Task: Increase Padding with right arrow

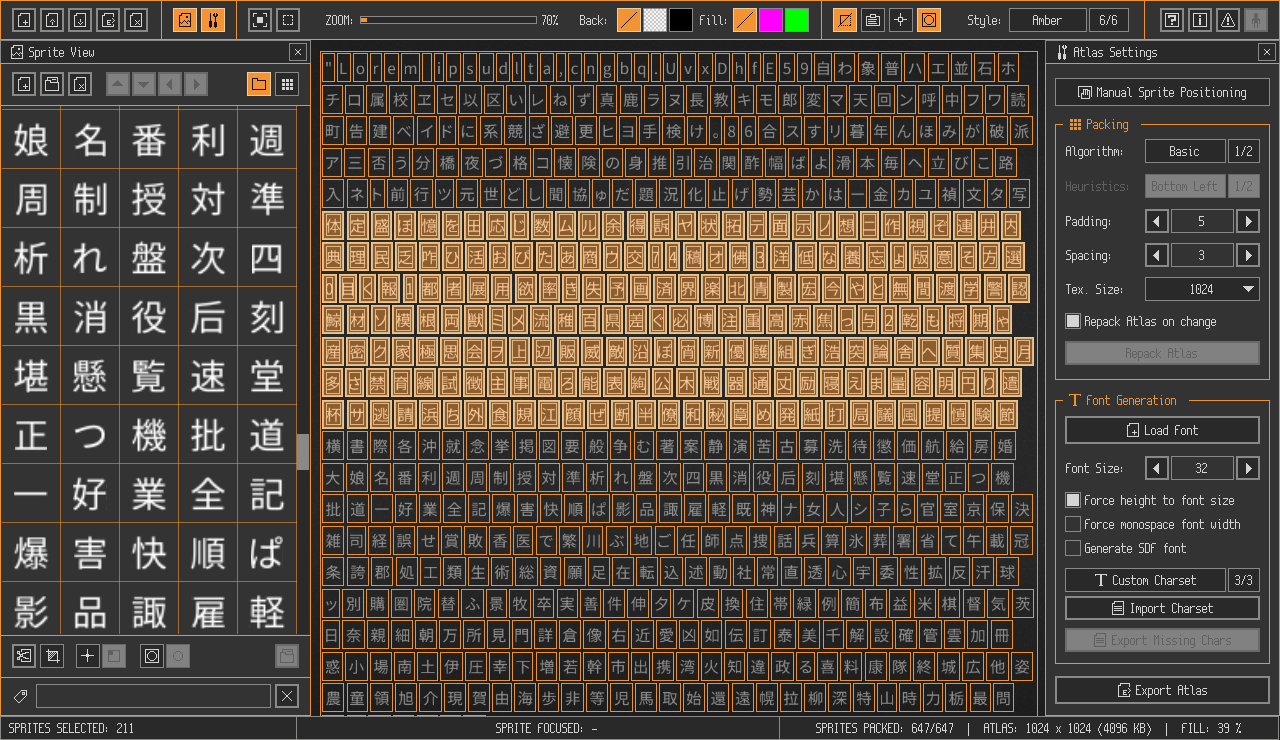Action: 1247,221
